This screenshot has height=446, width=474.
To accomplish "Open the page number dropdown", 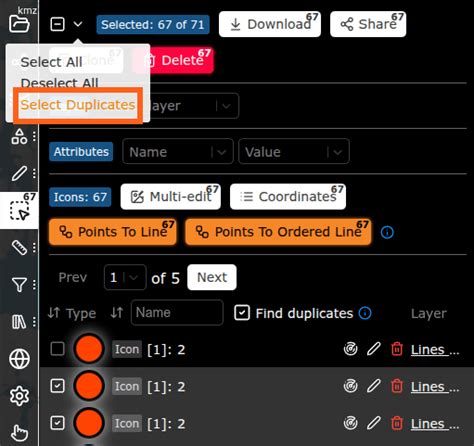I will (125, 277).
